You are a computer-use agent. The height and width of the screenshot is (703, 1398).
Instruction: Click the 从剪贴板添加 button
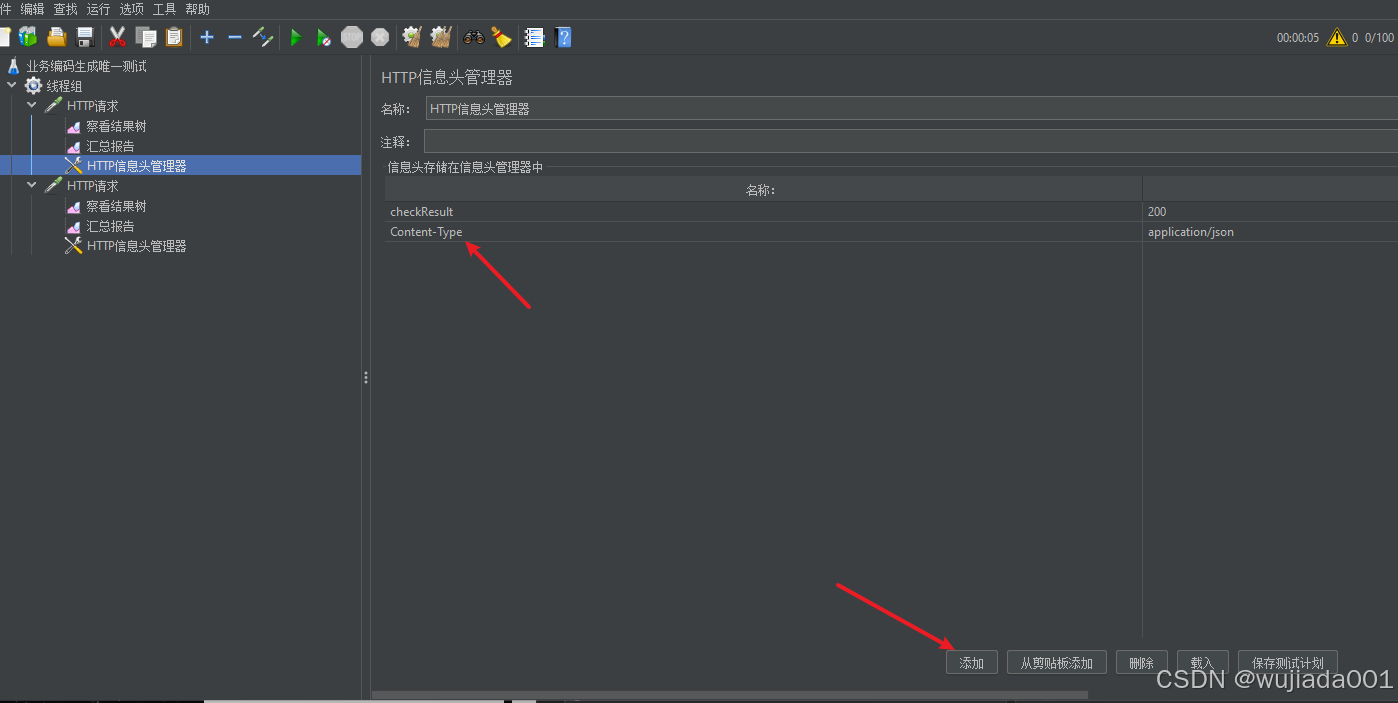coord(1057,663)
